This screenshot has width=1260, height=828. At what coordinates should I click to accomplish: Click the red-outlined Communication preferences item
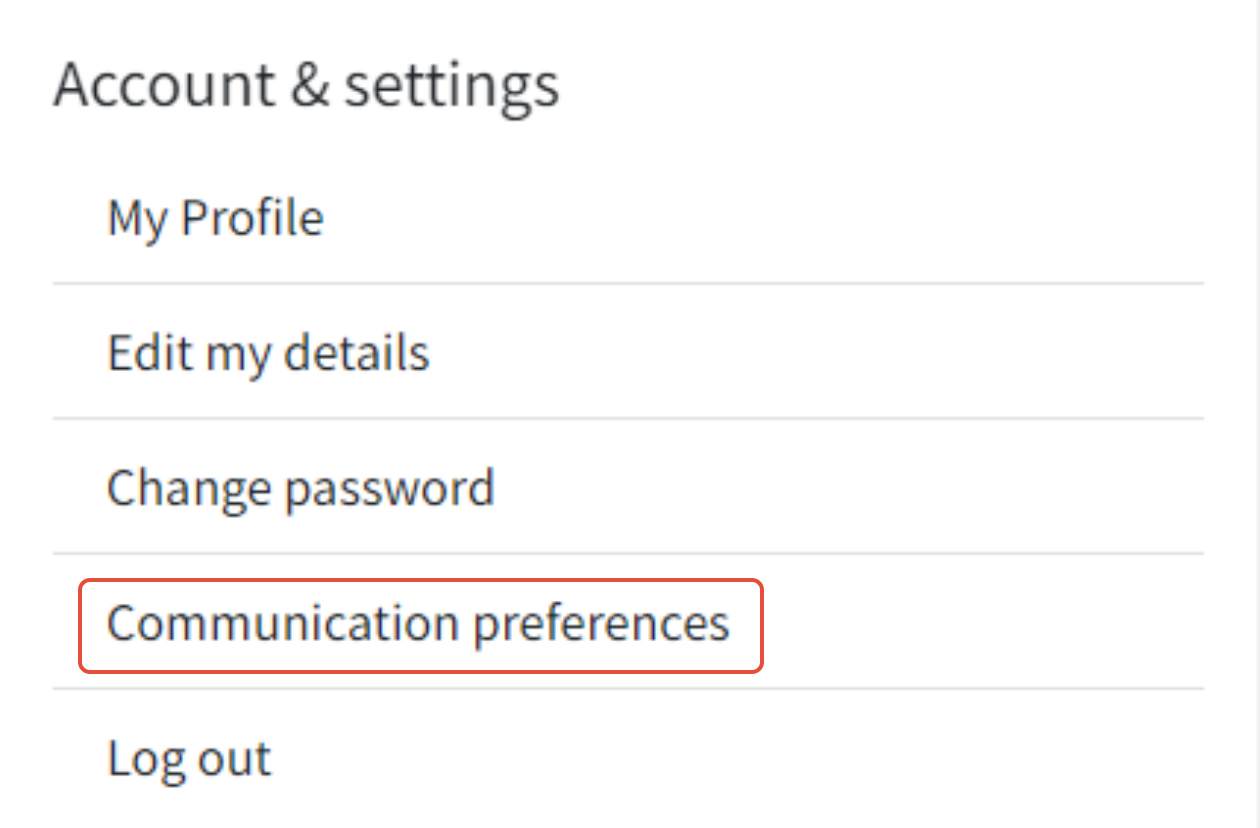[418, 624]
